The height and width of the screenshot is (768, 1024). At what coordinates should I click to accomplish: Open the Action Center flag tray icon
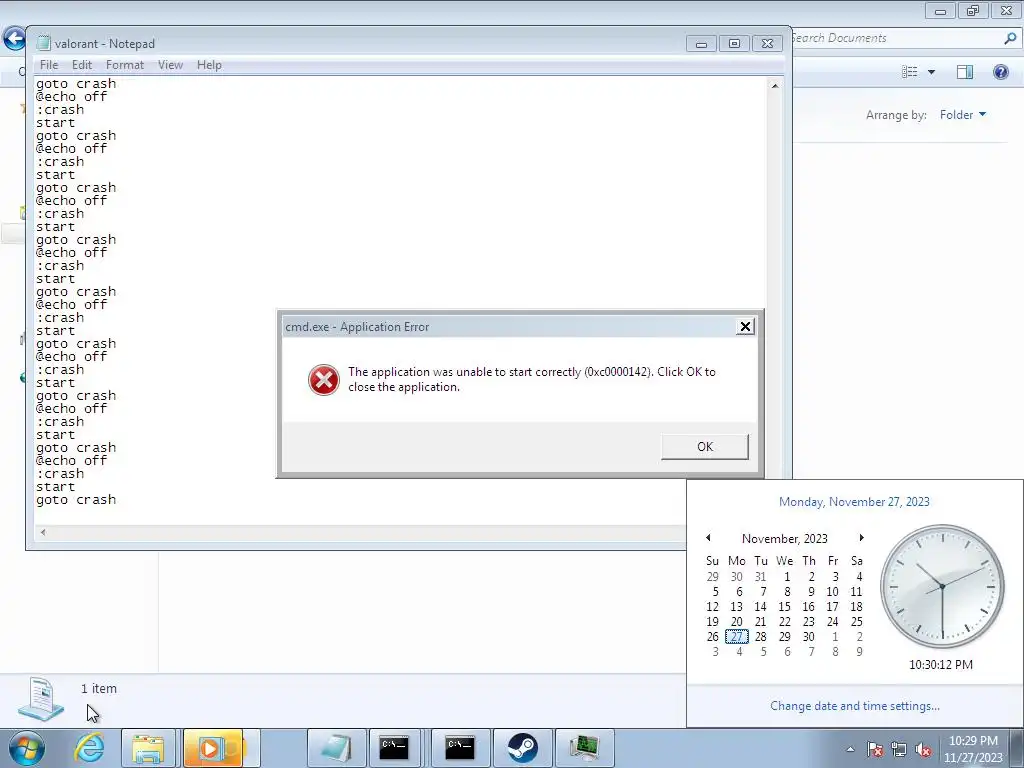point(875,750)
